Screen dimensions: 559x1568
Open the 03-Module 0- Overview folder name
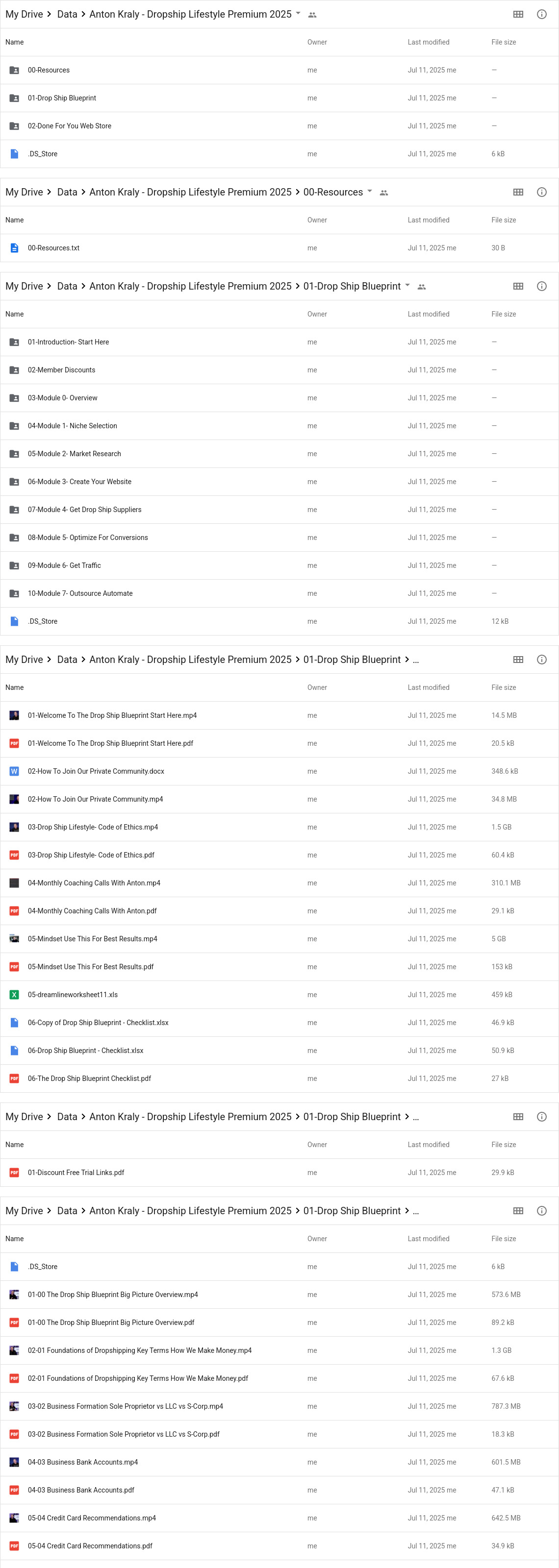click(x=63, y=398)
